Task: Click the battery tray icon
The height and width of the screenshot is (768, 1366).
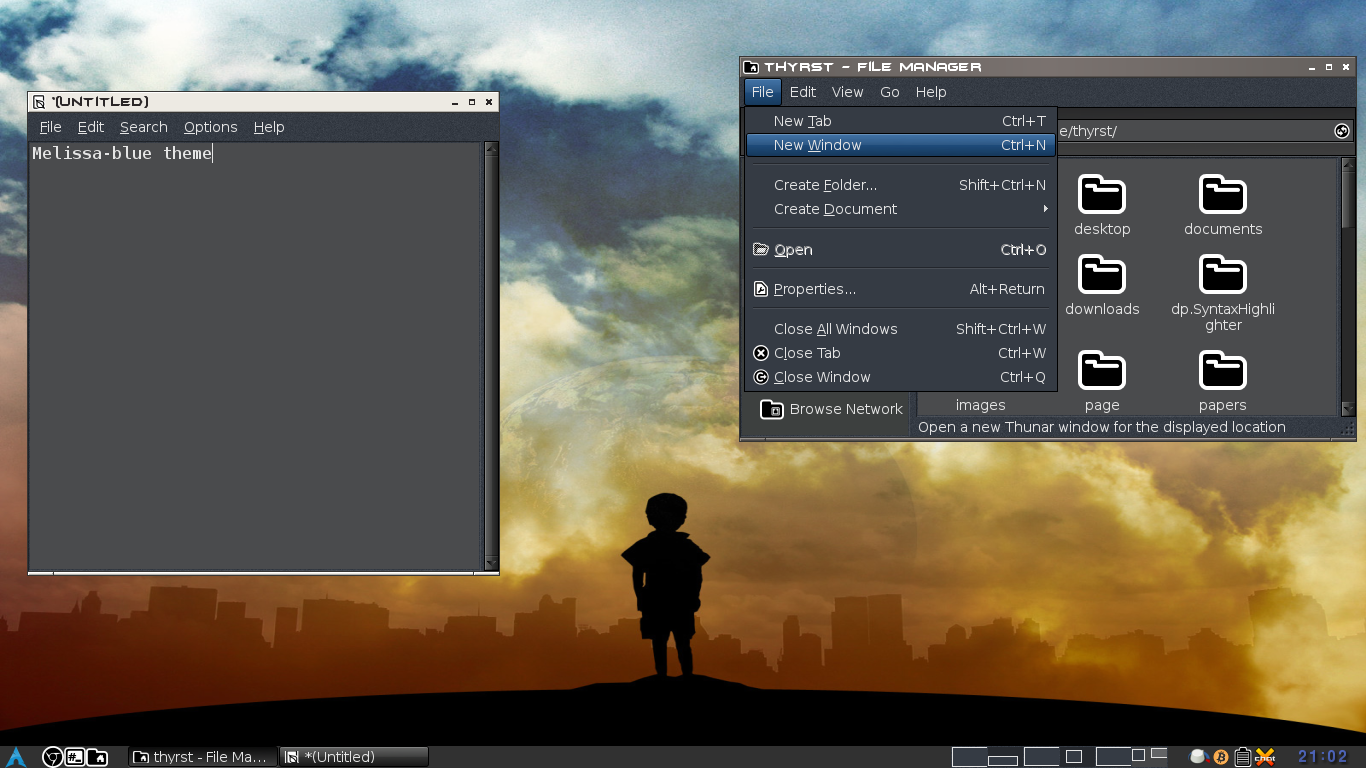Action: (x=1242, y=757)
